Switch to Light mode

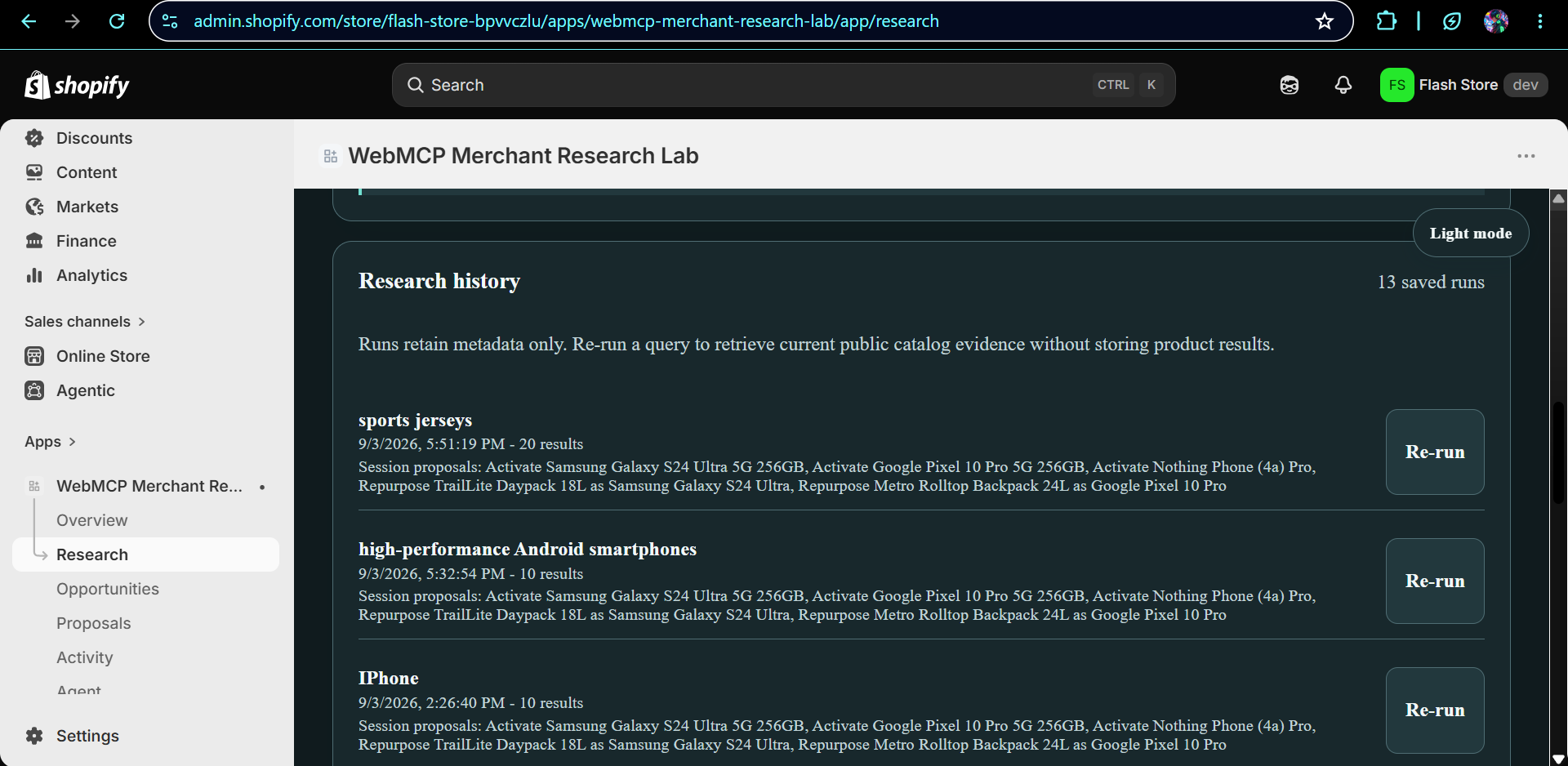1471,234
